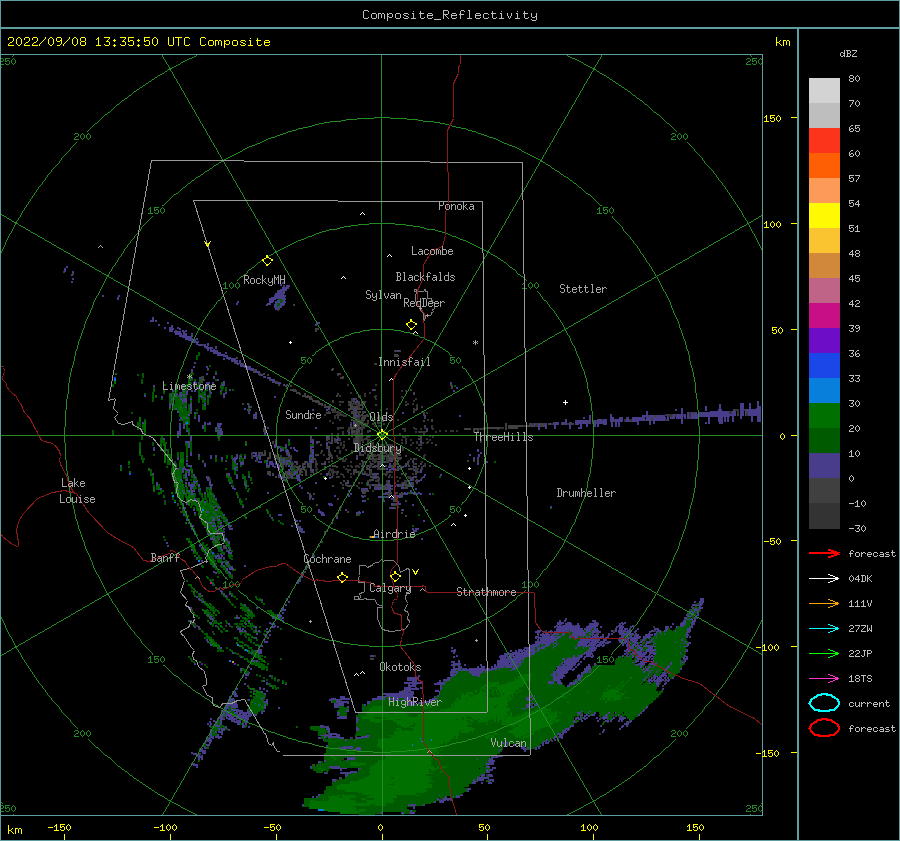
Task: Click the RedDeer city label
Action: pos(424,303)
